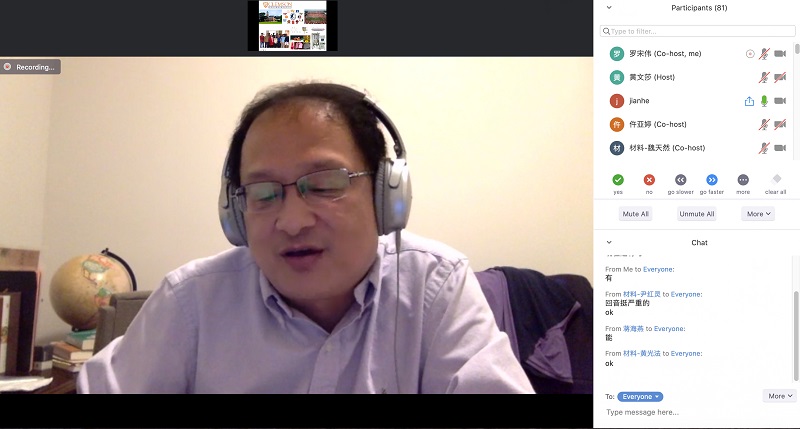Click the orange avatar of 件亚婷
This screenshot has height=429, width=800.
tap(617, 124)
